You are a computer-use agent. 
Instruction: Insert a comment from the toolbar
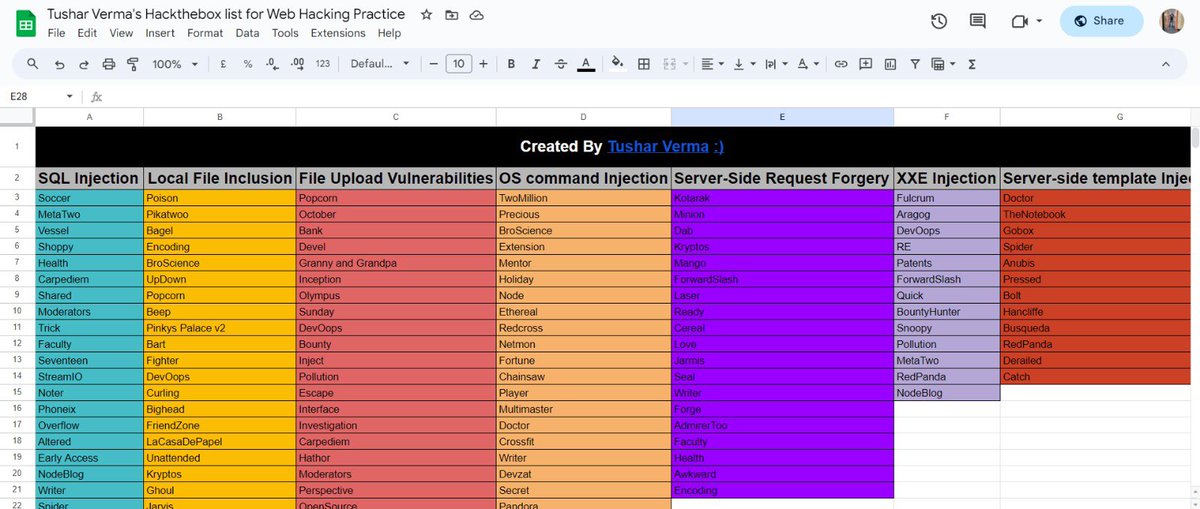(x=865, y=64)
